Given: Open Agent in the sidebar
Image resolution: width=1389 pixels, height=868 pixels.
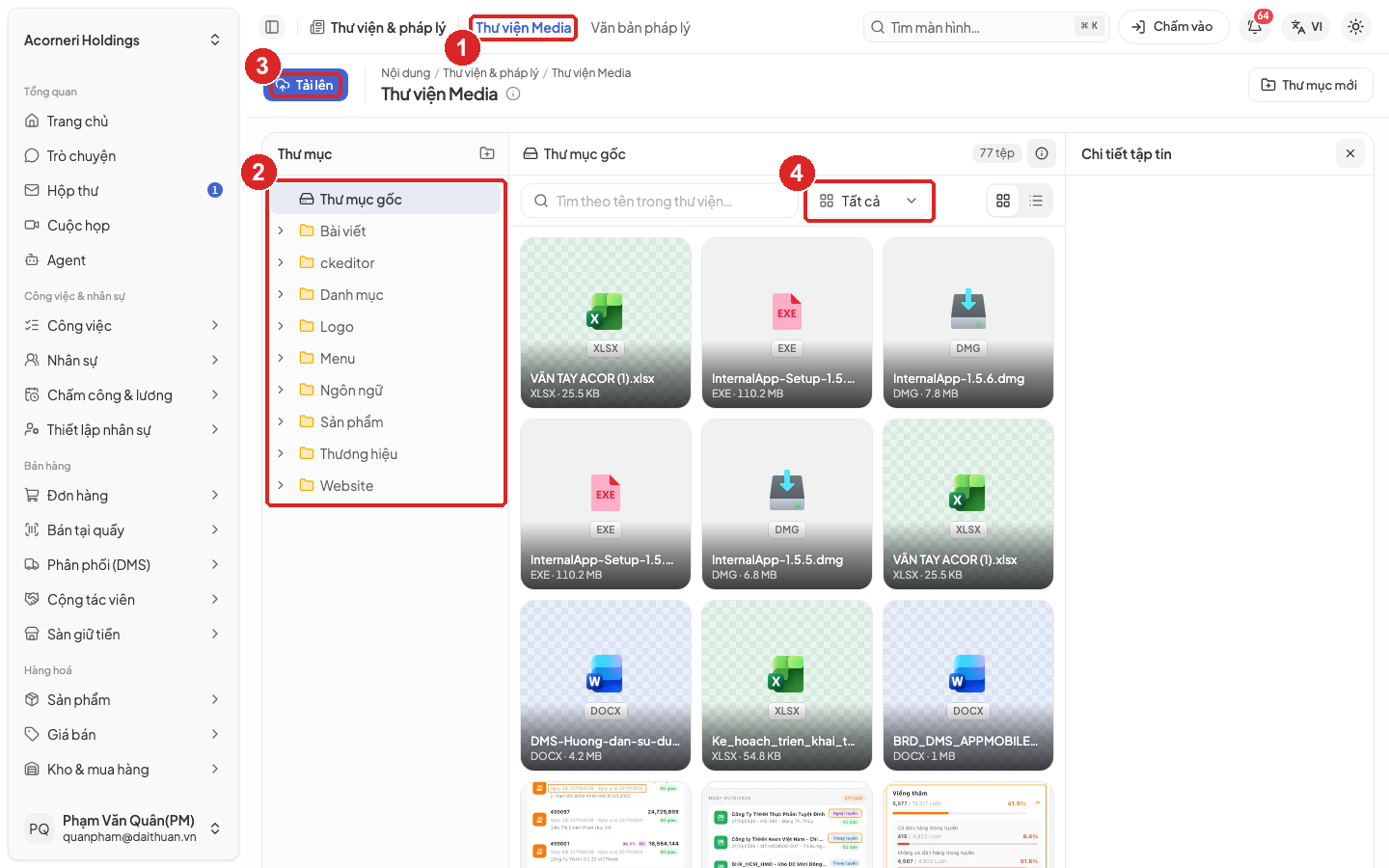Looking at the screenshot, I should (x=123, y=259).
